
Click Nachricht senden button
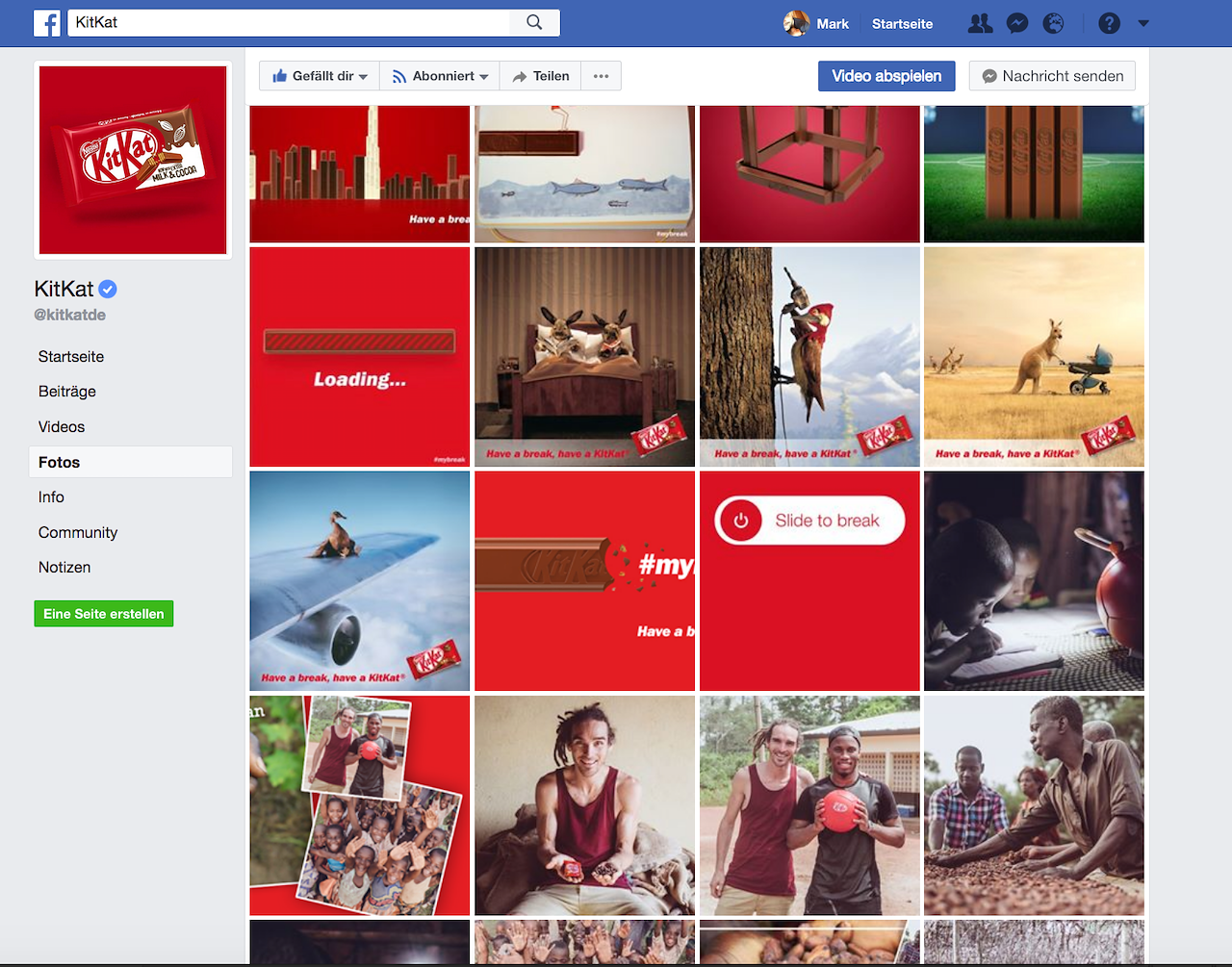[1052, 76]
